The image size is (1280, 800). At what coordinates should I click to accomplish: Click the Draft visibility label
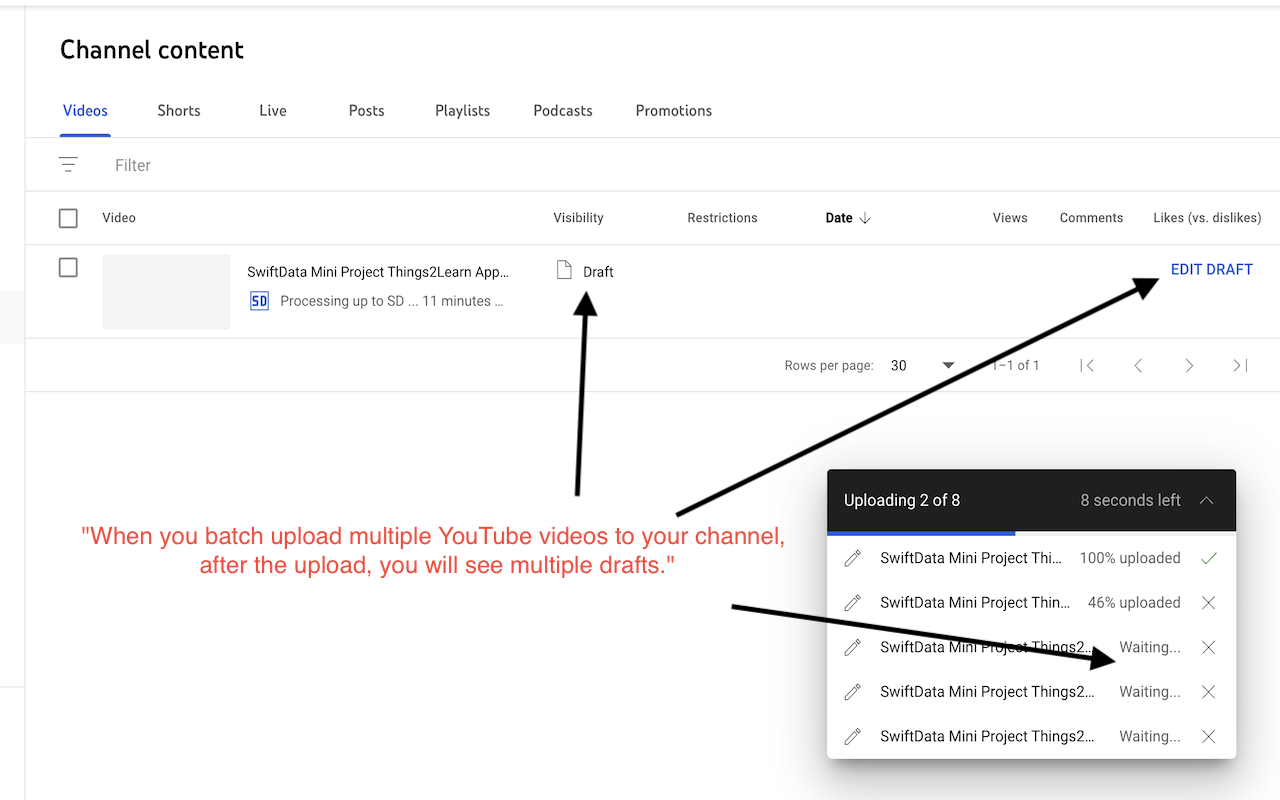(598, 272)
